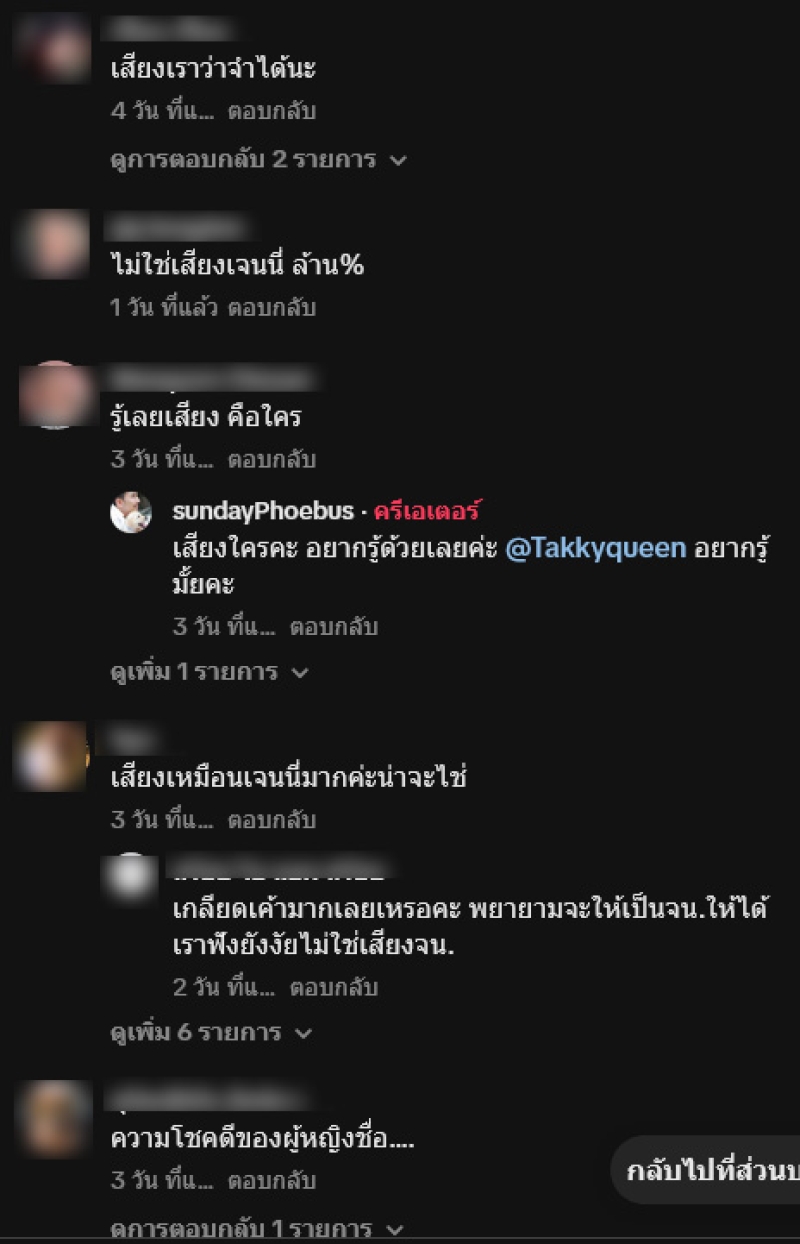Viewport: 800px width, 1244px height.
Task: Open the sundayPhoebus username link
Action: [263, 511]
